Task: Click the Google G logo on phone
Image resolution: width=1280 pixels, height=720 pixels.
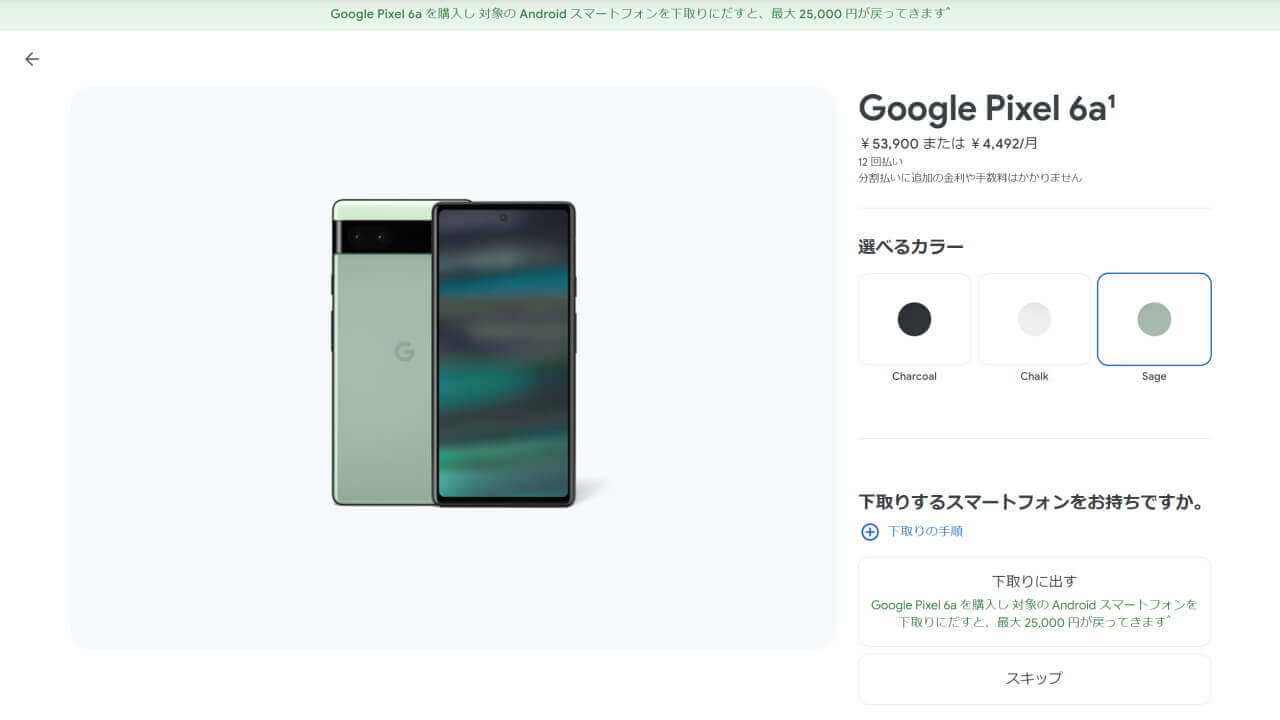Action: click(x=404, y=351)
